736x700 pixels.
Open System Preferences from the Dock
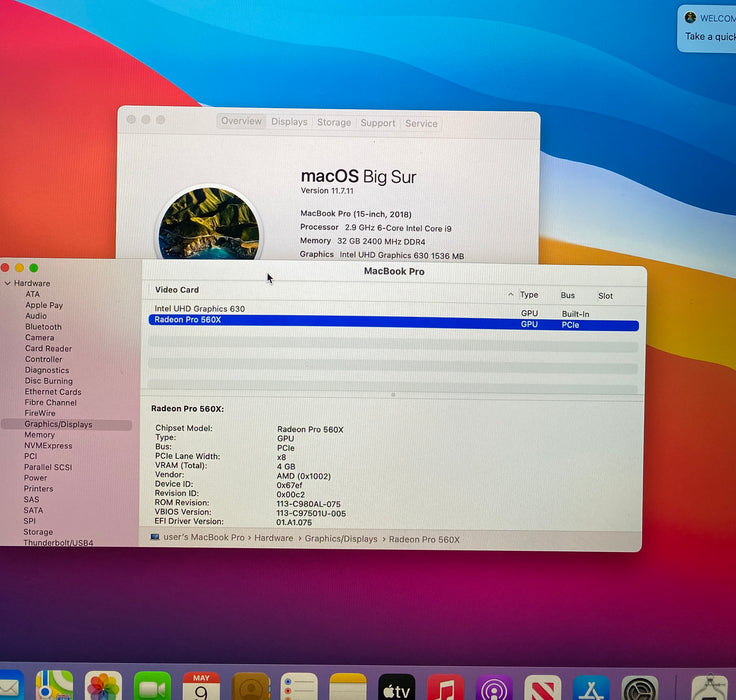[x=640, y=689]
